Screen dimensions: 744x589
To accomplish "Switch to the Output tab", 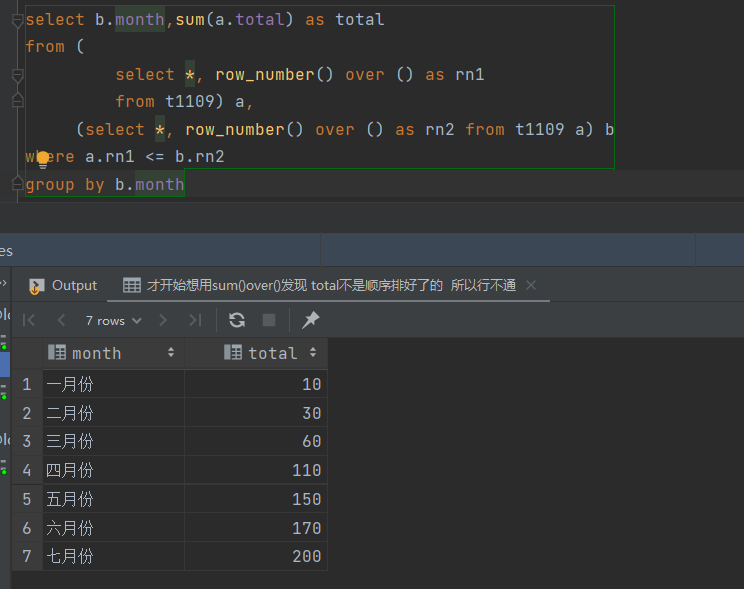I will 63,285.
